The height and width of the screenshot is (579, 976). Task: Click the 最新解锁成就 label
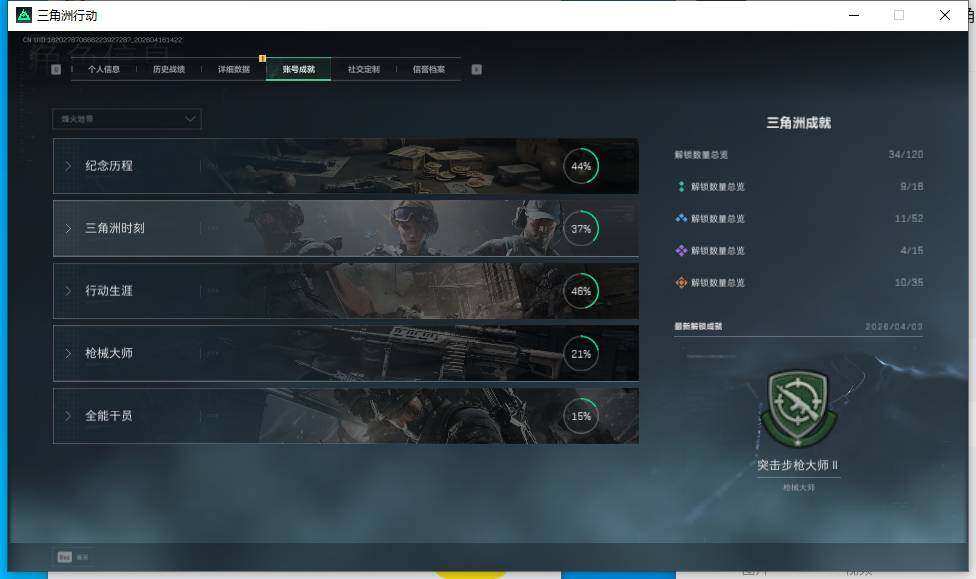tap(698, 326)
